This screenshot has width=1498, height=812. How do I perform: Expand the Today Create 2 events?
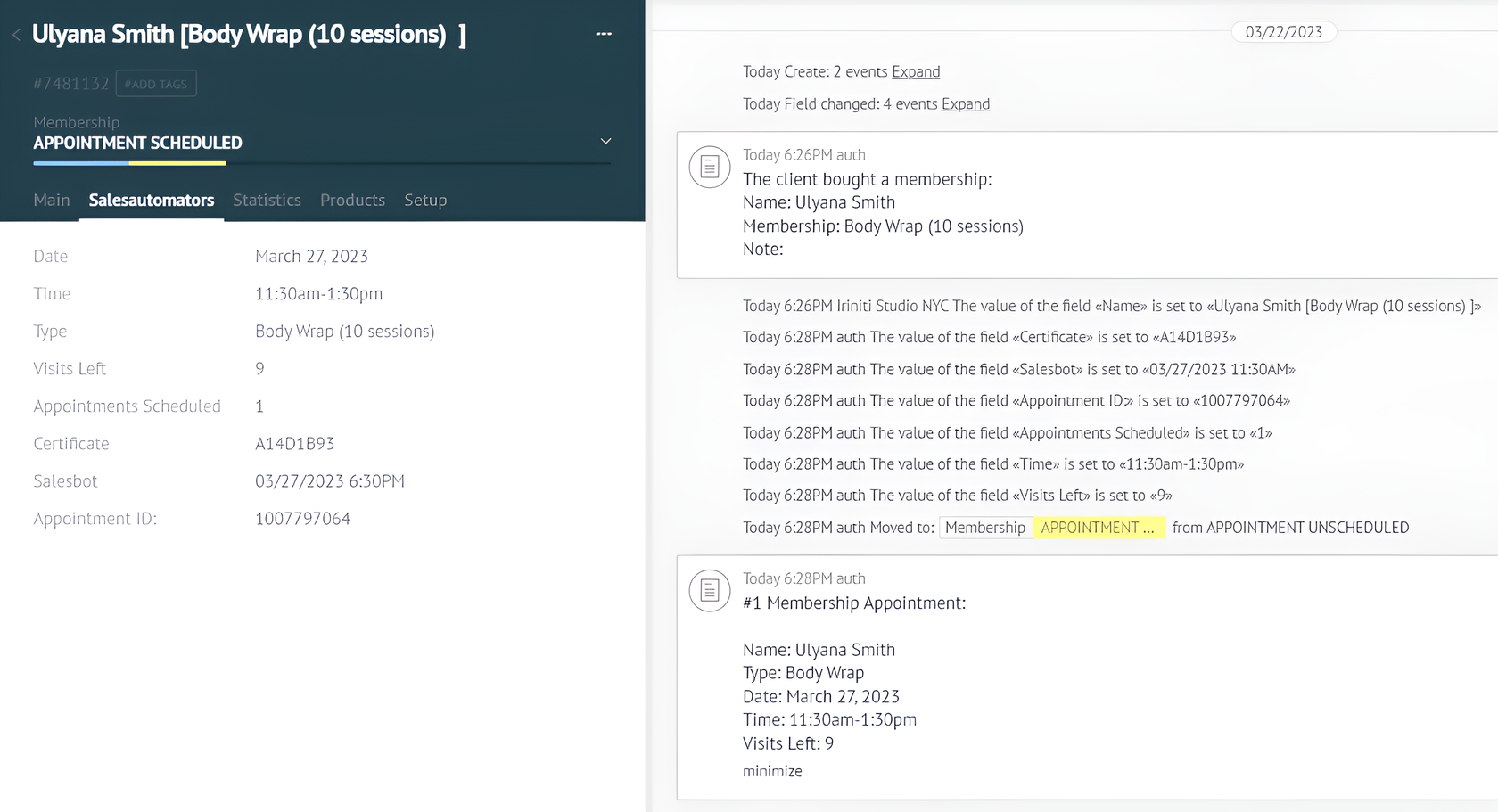pyautogui.click(x=916, y=72)
